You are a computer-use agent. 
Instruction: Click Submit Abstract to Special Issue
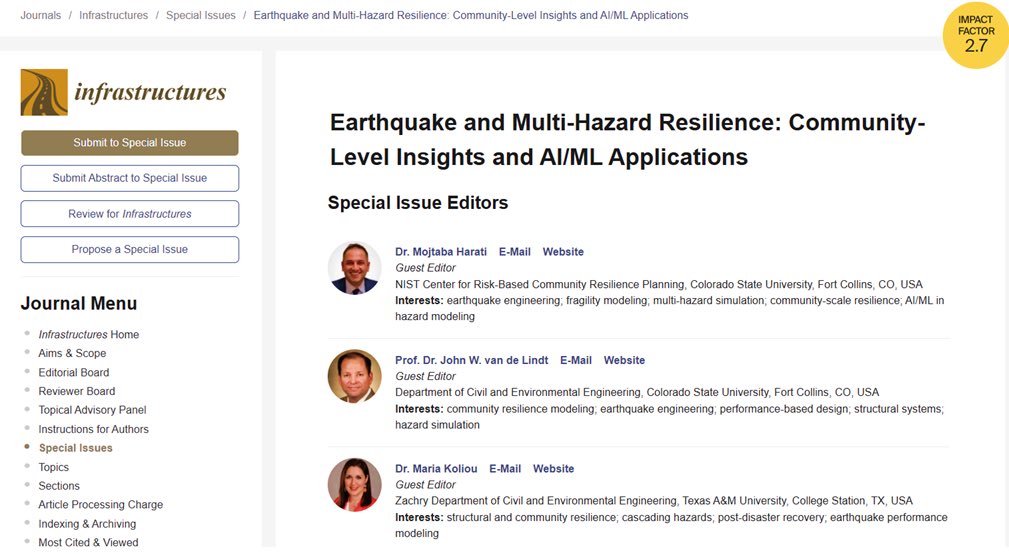pos(129,178)
